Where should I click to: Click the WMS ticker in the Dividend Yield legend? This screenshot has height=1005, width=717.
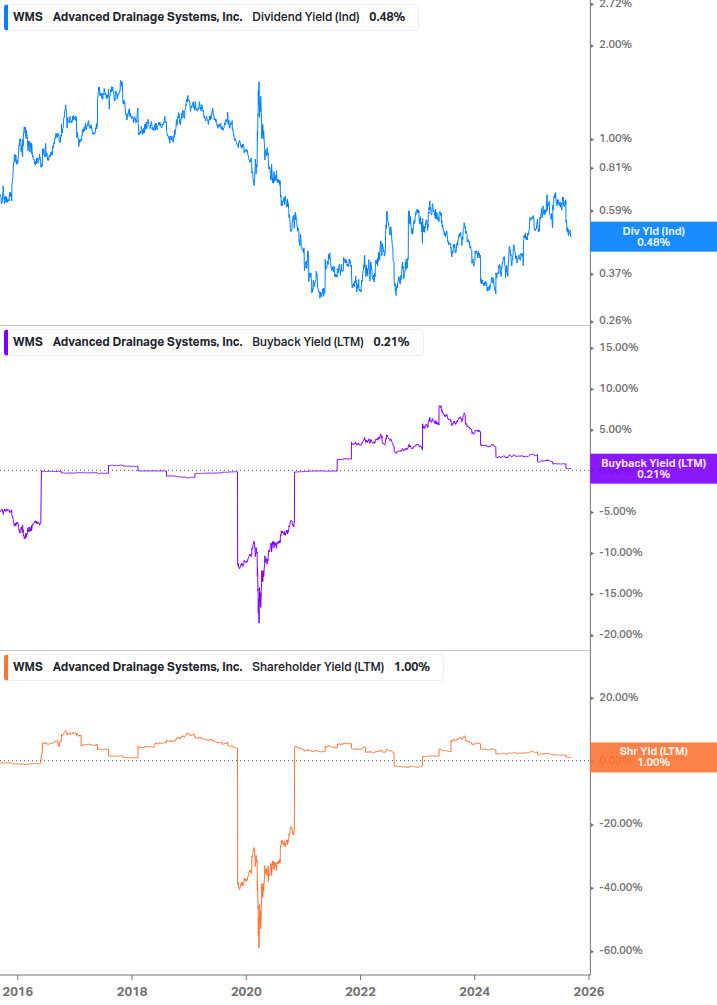click(x=28, y=17)
